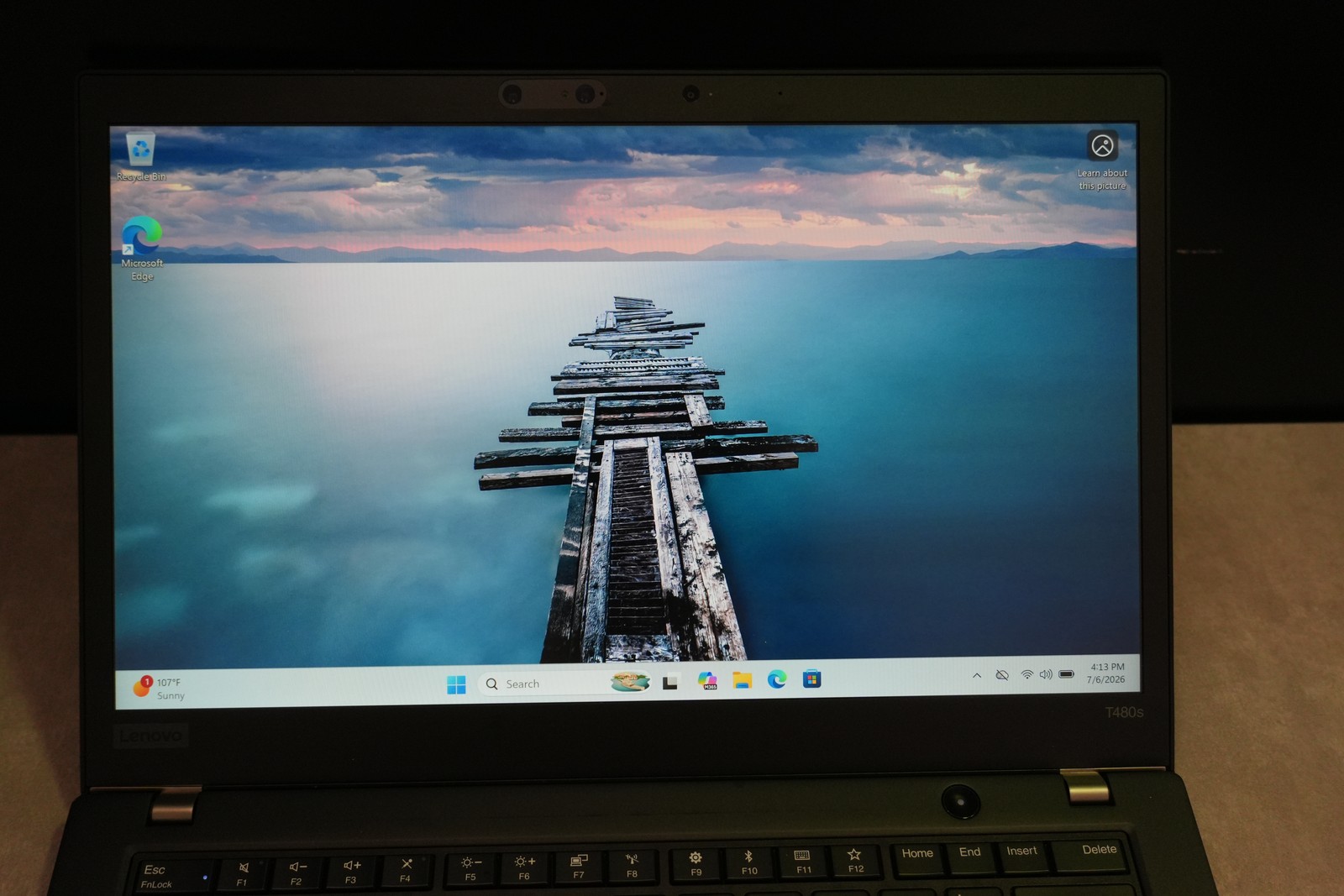Click the OneDrive not-signed-in tray icon
Image resolution: width=1344 pixels, height=896 pixels.
[x=1002, y=674]
